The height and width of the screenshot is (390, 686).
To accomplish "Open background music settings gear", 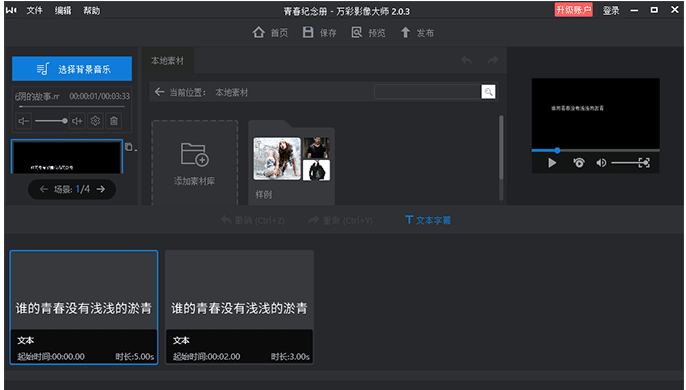I will tap(95, 121).
